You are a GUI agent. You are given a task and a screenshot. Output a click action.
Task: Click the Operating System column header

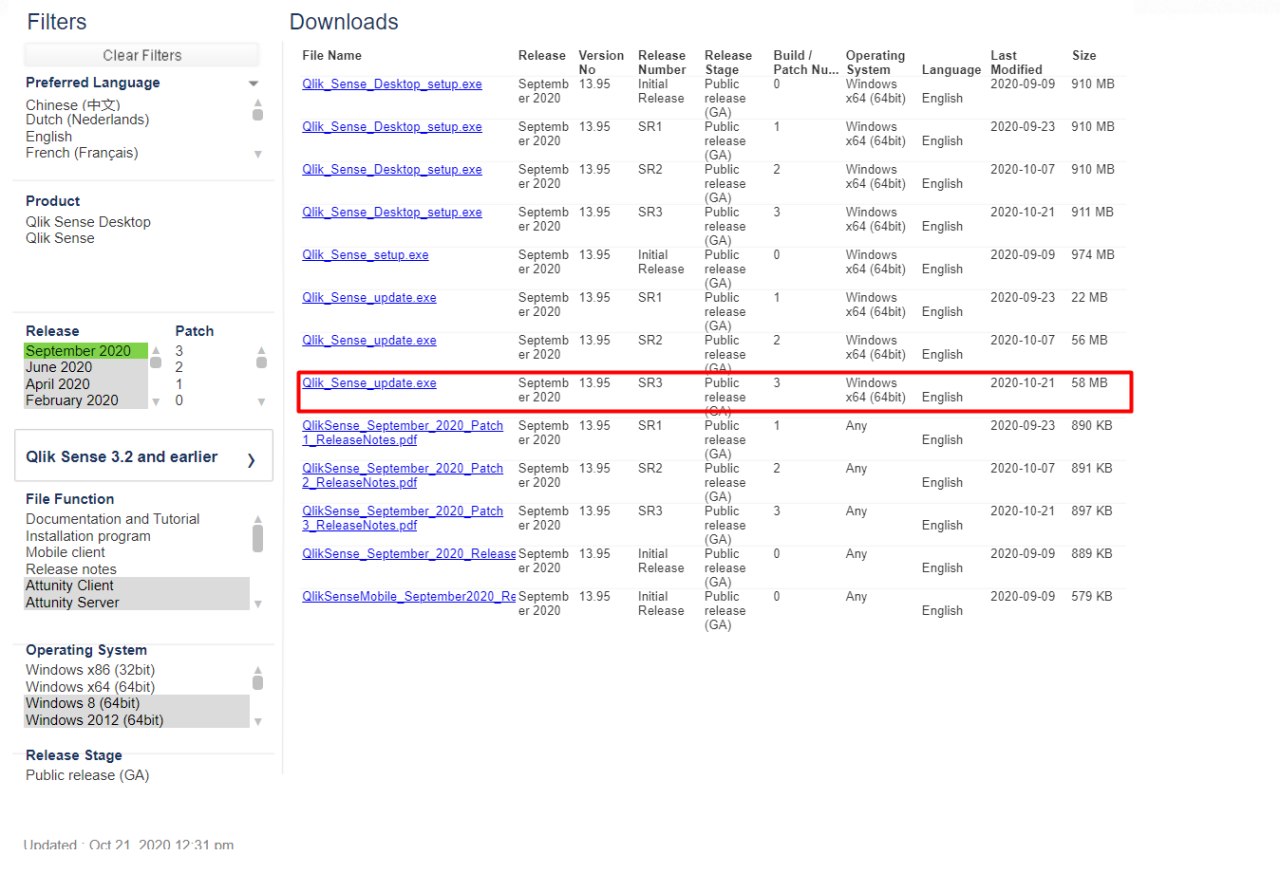pyautogui.click(x=875, y=62)
